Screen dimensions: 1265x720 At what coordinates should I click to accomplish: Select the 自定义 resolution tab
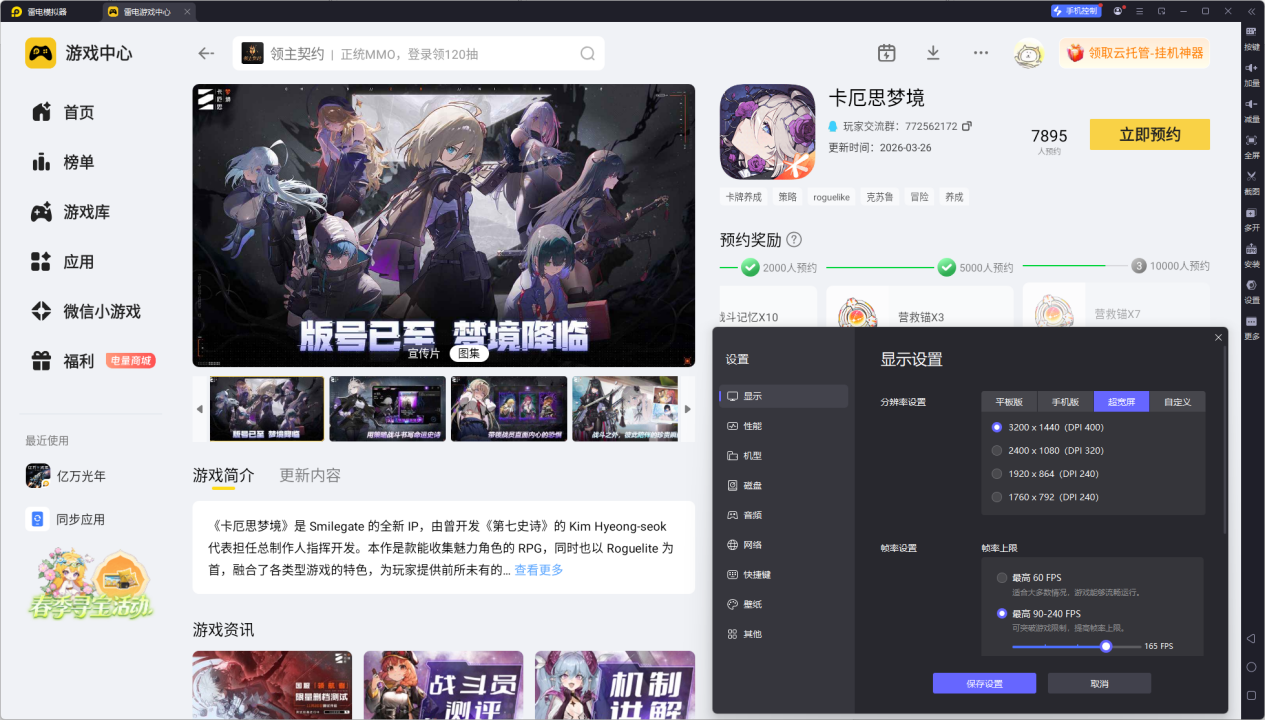pos(1177,402)
